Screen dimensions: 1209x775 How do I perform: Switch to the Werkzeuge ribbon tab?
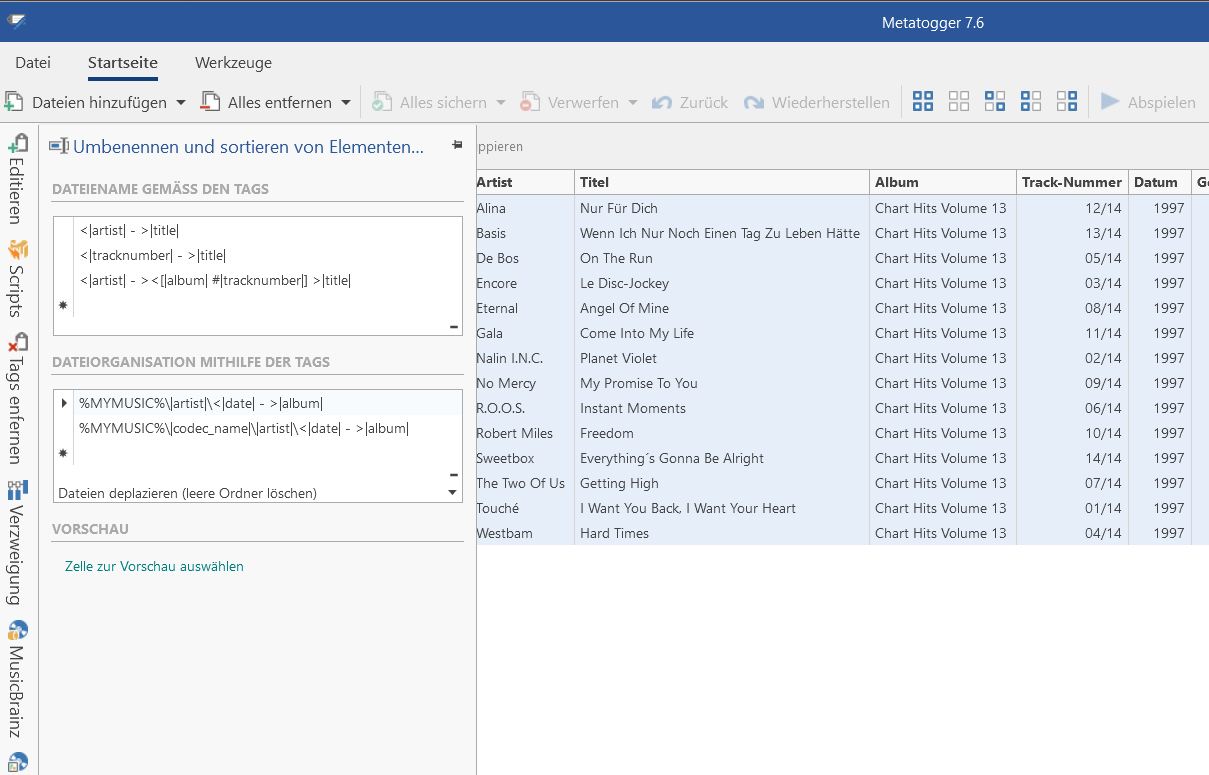233,62
